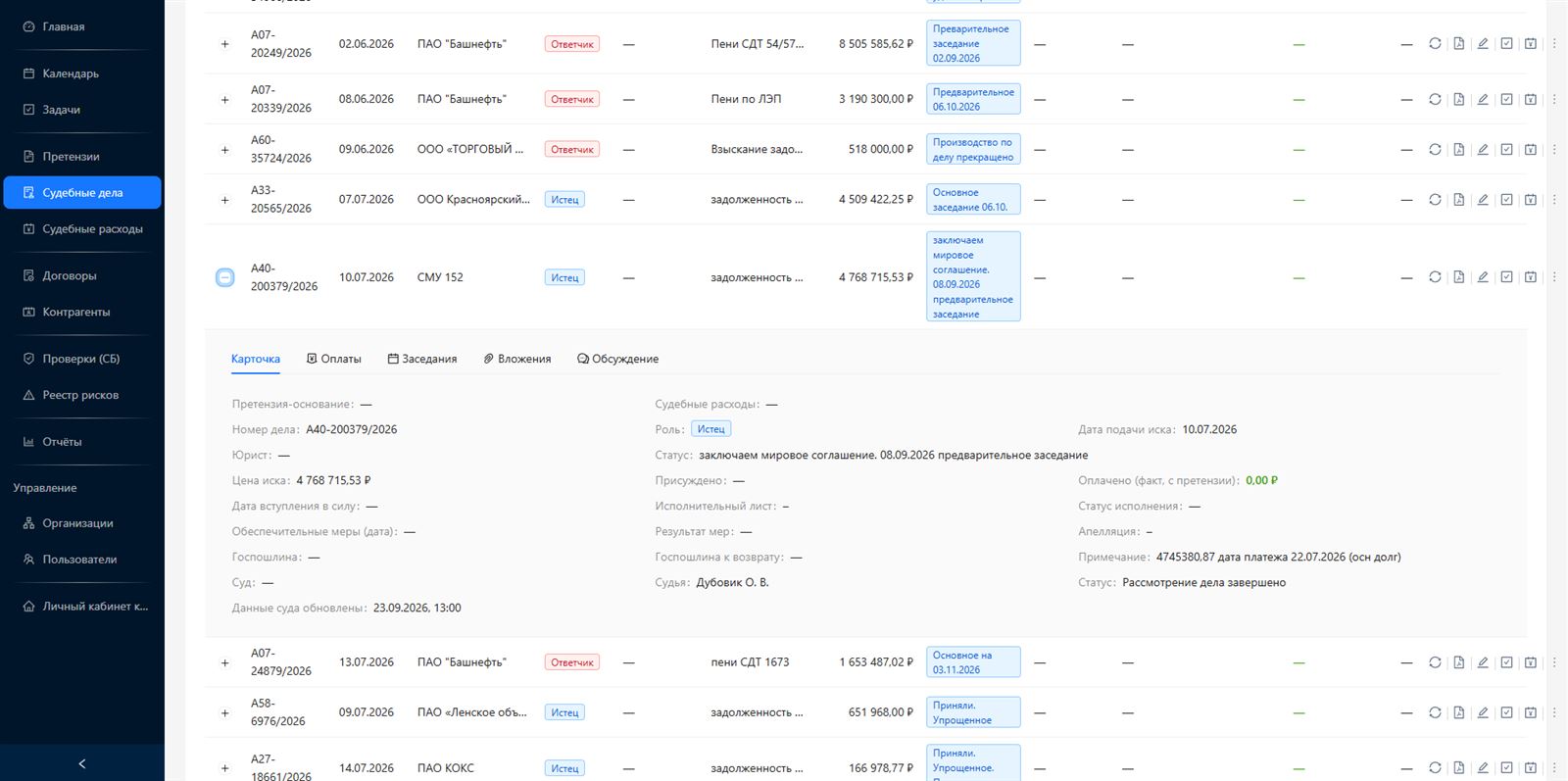Expand row for case A27-18661/2026

(224, 769)
